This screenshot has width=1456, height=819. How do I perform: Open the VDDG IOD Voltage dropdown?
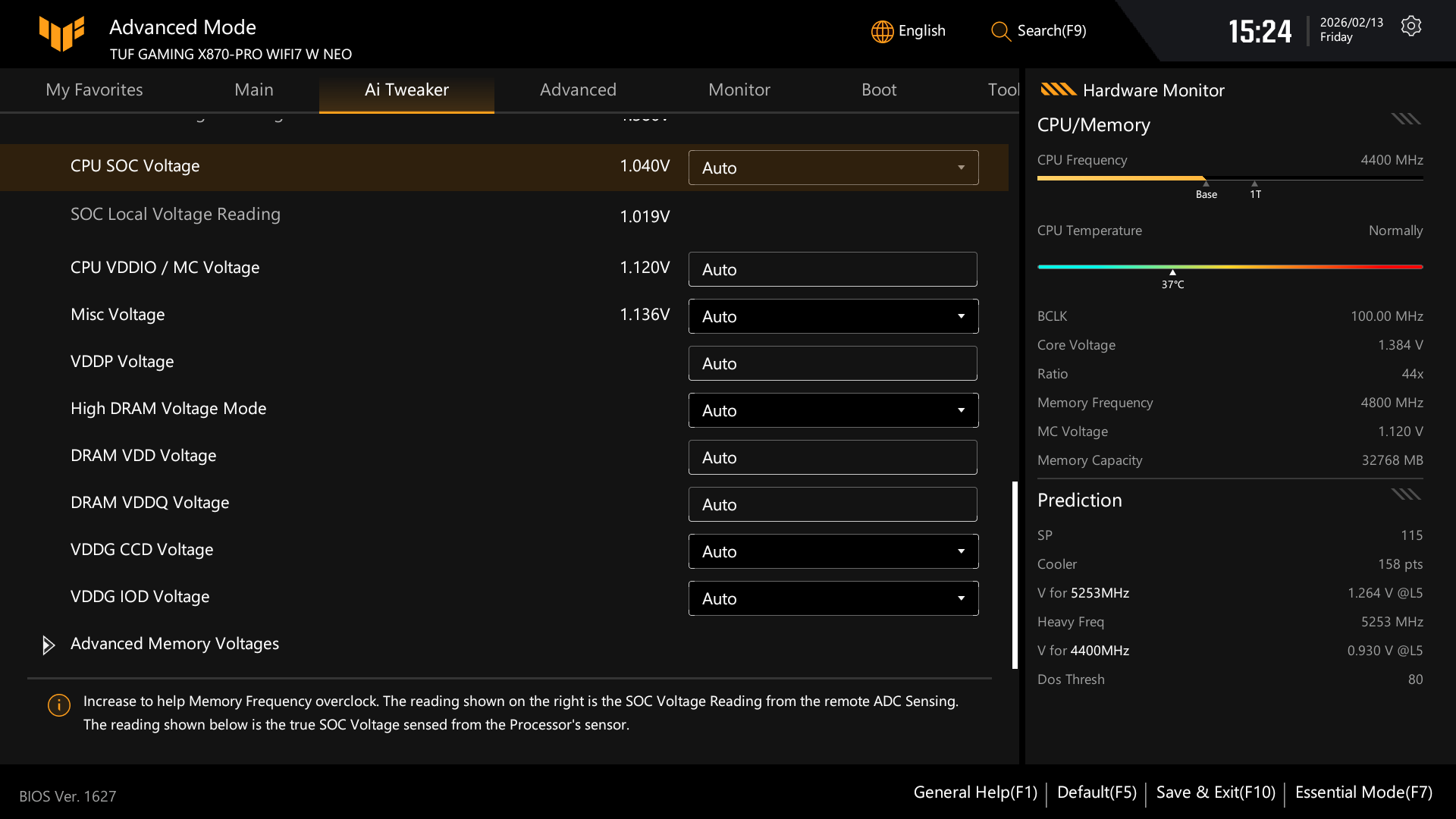point(961,598)
